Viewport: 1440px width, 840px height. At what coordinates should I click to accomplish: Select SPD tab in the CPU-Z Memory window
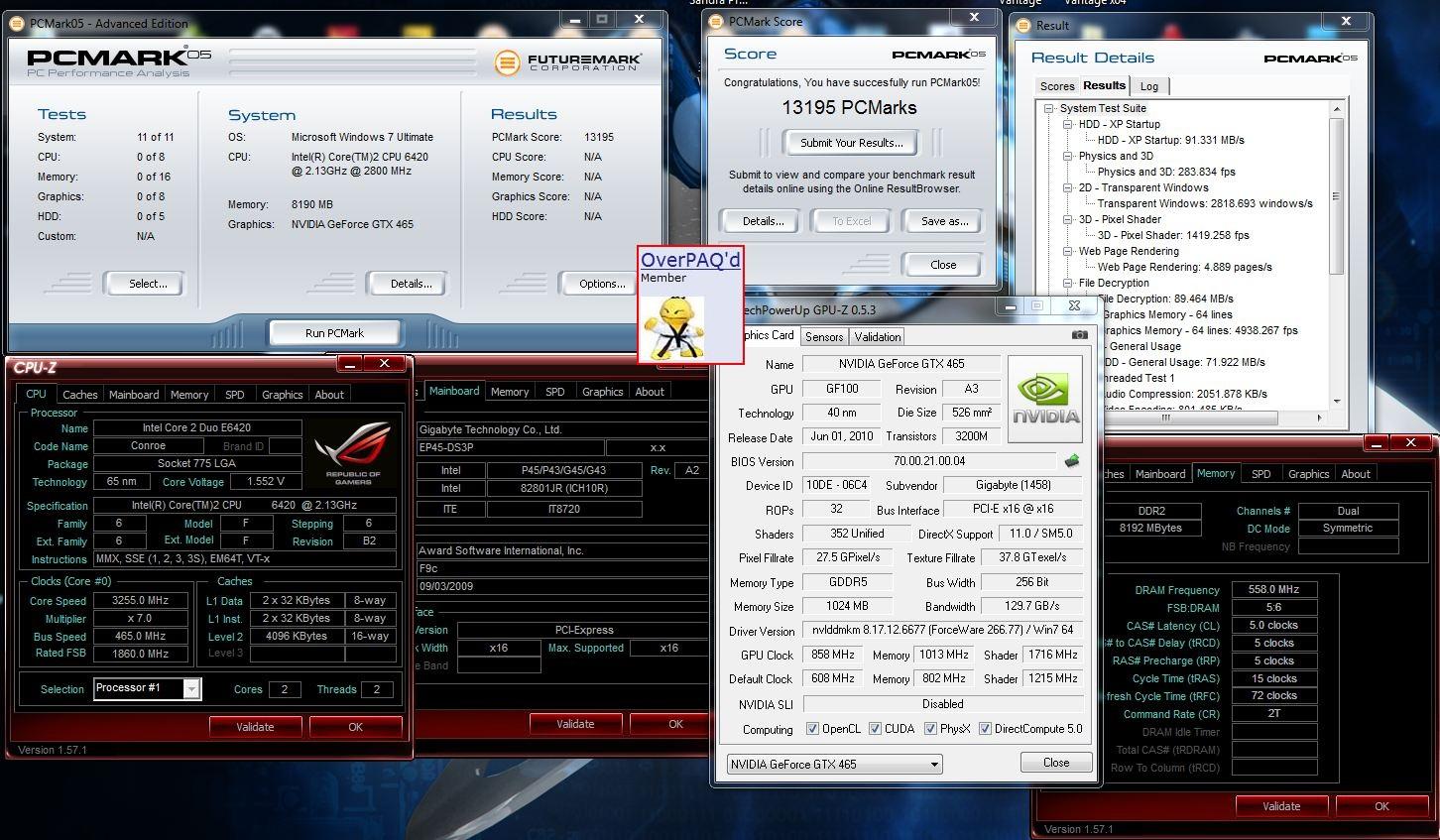tap(1261, 474)
